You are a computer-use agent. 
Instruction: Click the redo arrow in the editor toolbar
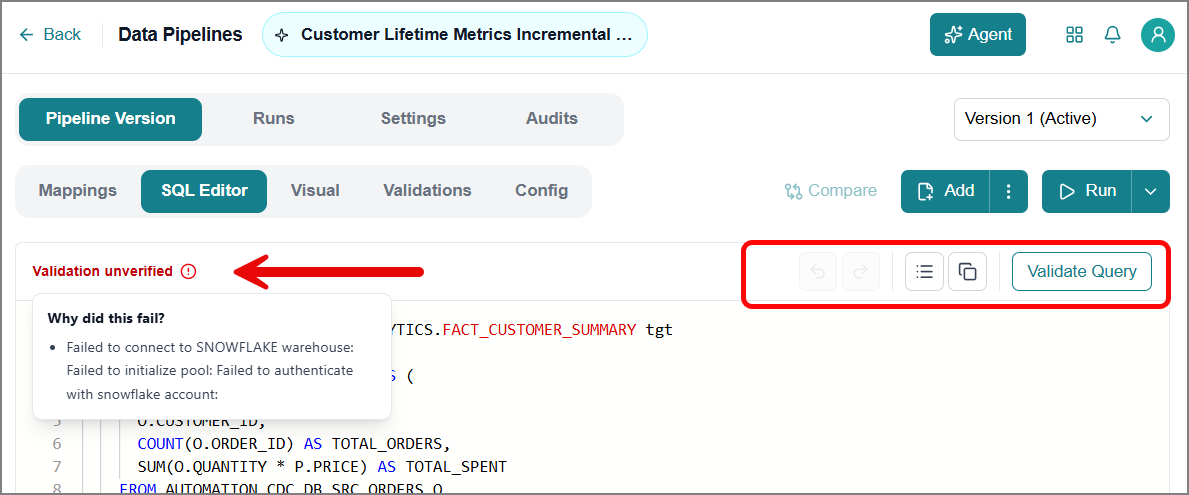pyautogui.click(x=861, y=271)
